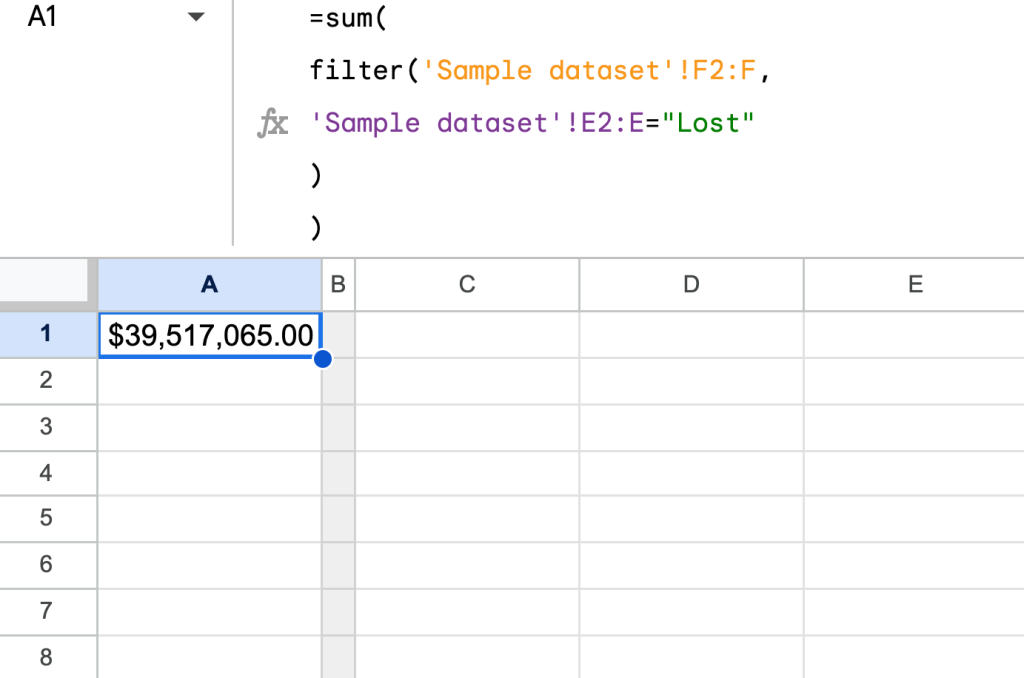
Task: Click the empty cell B2
Action: coord(338,379)
